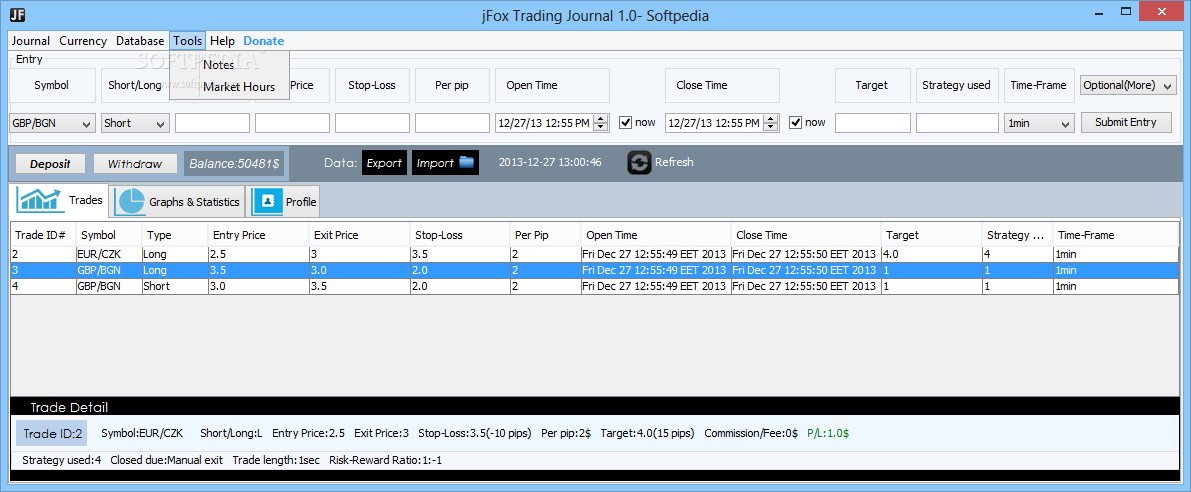Click the Donate menu link
The height and width of the screenshot is (492, 1191).
(x=264, y=41)
